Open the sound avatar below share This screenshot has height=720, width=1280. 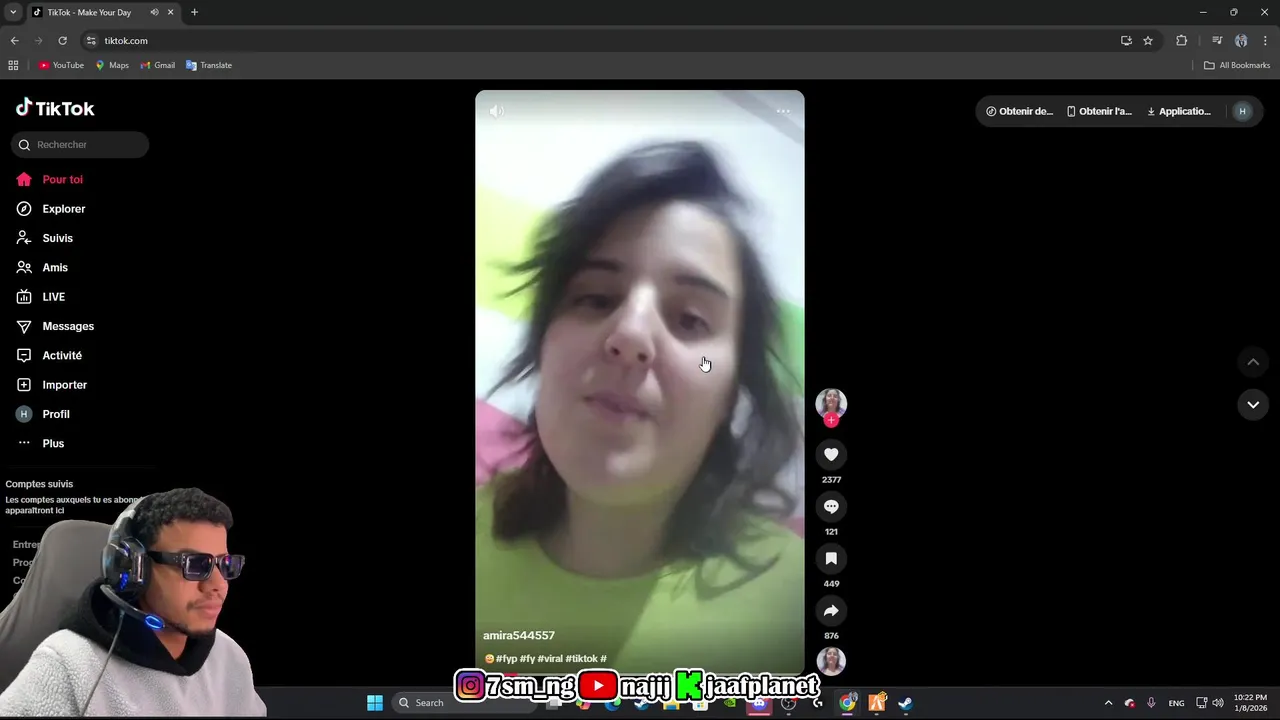tap(831, 661)
